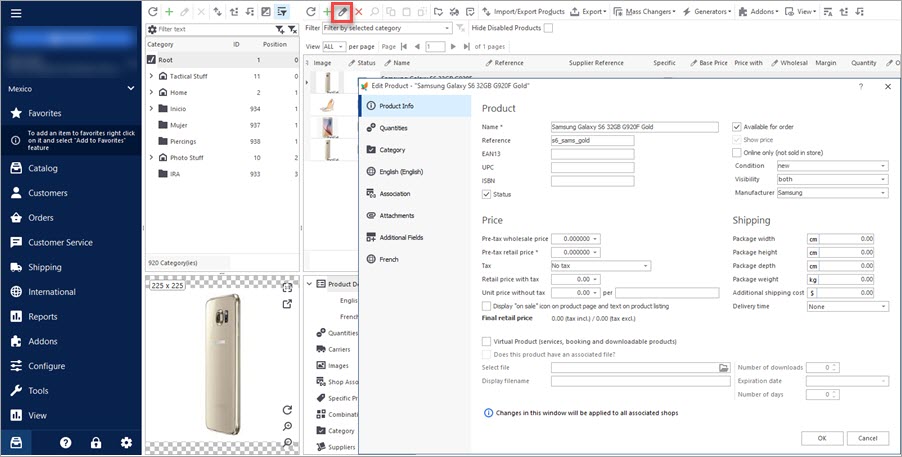Open the Tax dropdown

click(x=601, y=266)
